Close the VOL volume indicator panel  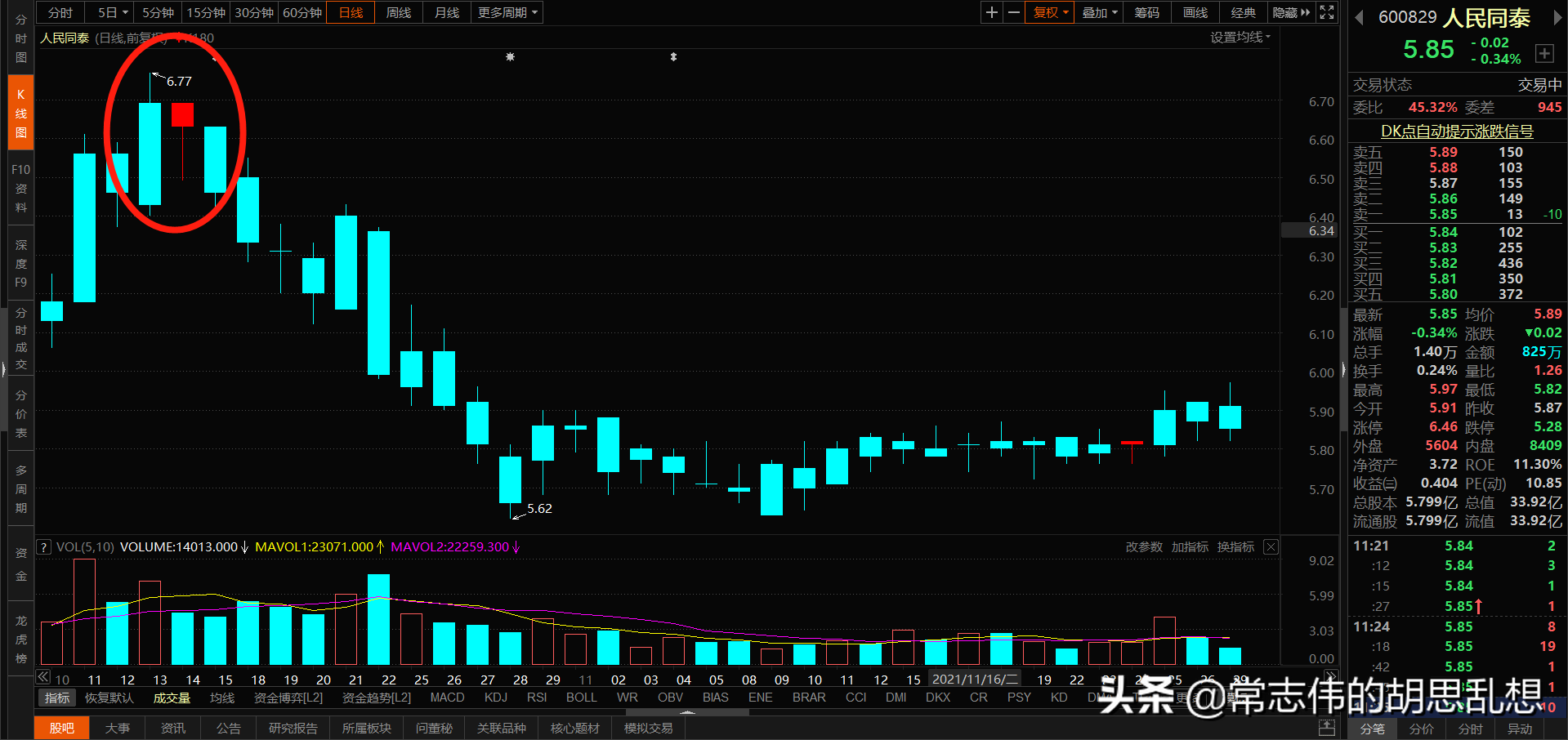pos(1271,546)
